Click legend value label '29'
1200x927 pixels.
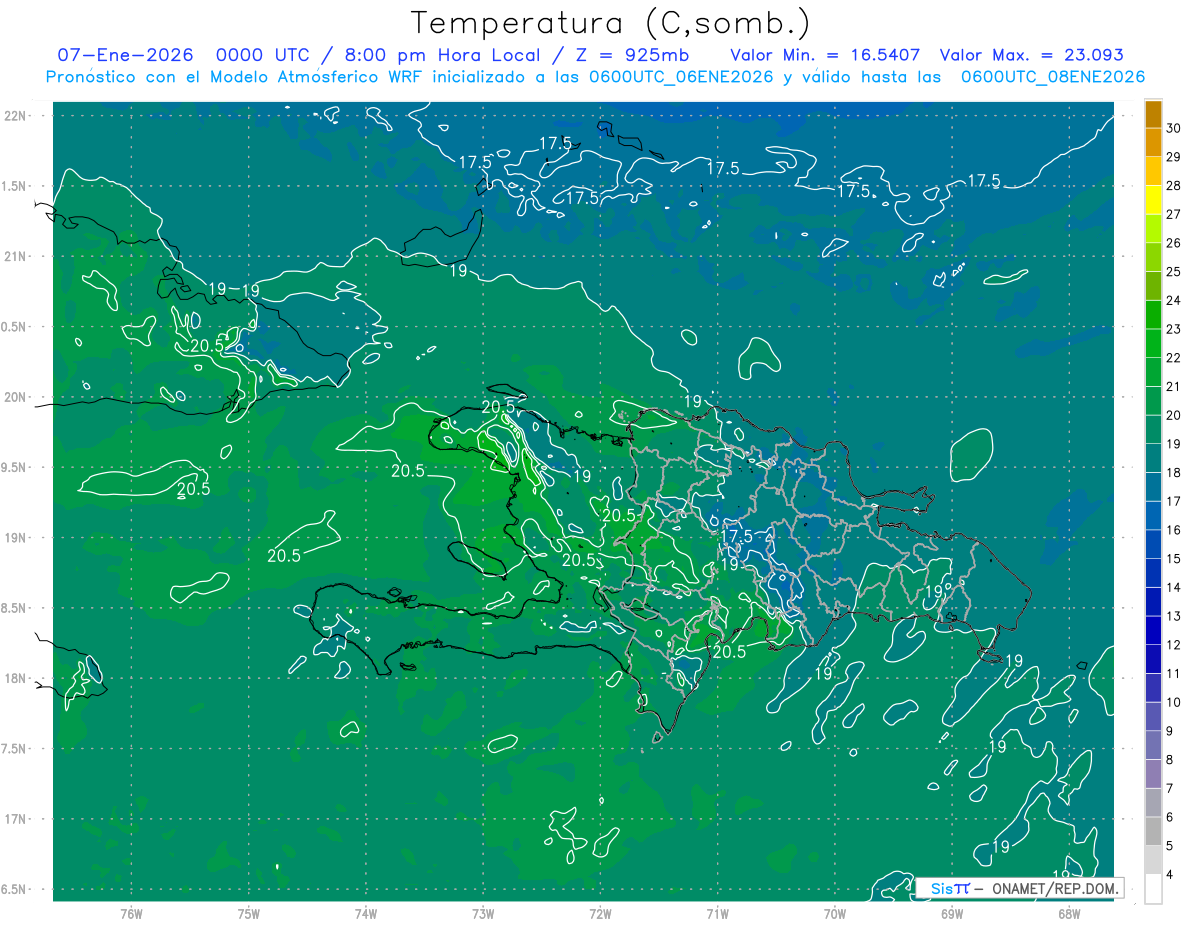click(x=1174, y=157)
